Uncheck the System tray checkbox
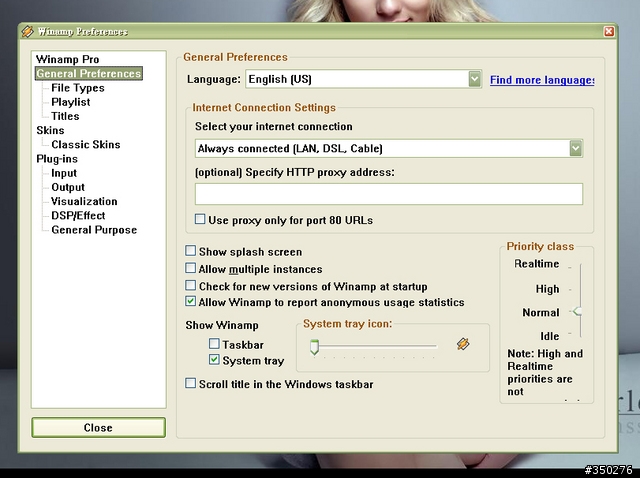The image size is (640, 478). coord(214,360)
